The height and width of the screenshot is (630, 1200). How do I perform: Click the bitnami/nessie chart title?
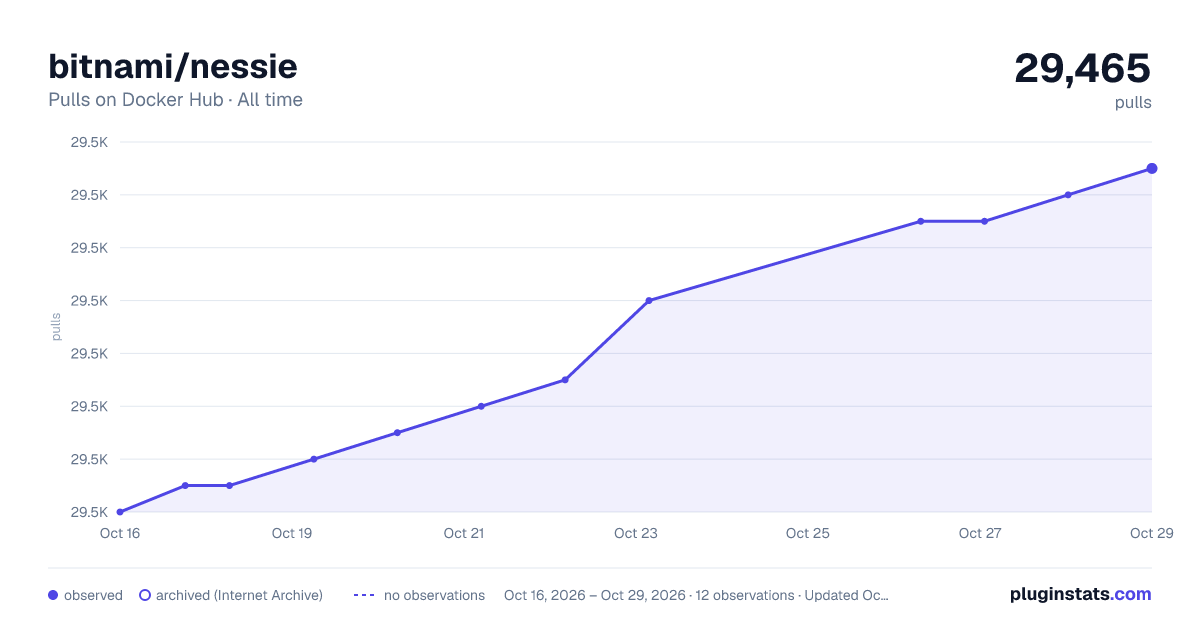[173, 66]
